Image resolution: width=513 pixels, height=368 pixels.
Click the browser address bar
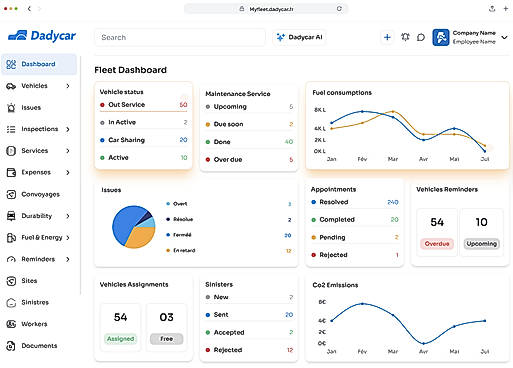tap(266, 9)
